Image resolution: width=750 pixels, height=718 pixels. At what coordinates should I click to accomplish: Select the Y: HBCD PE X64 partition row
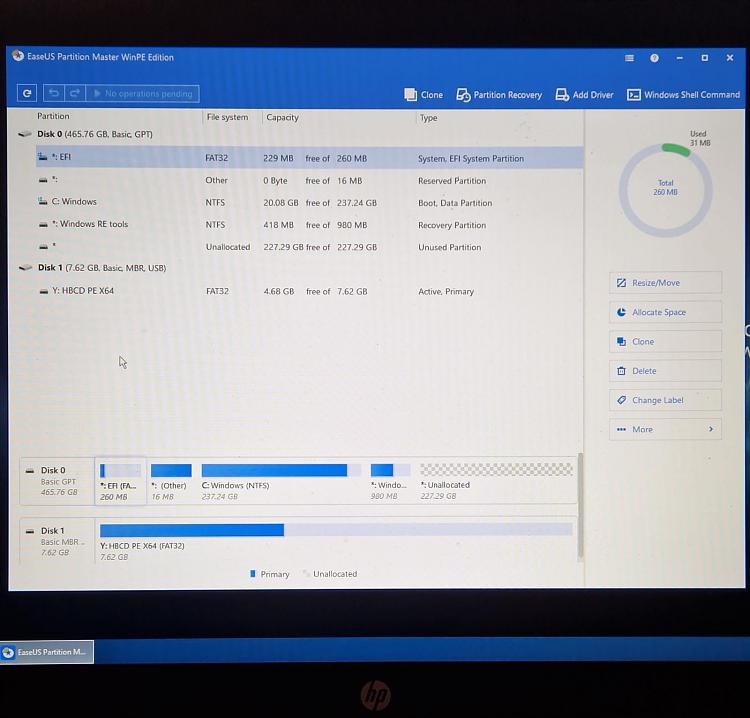point(300,291)
